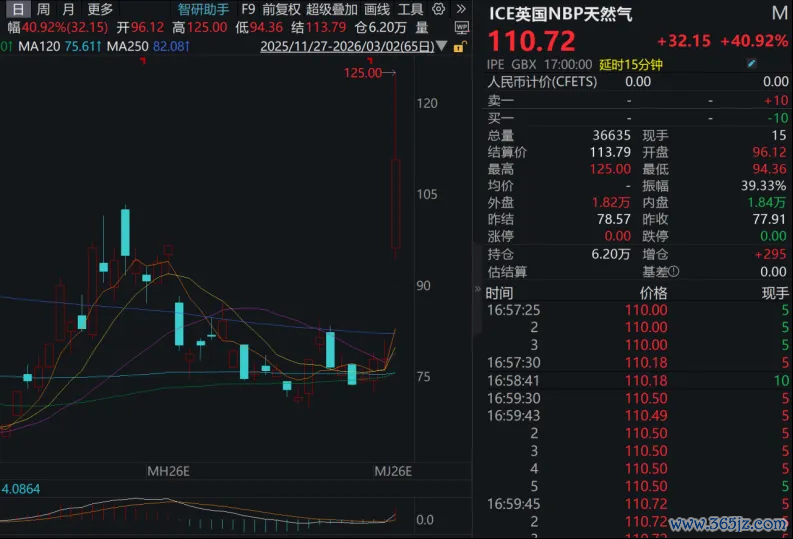Screen dimensions: 793x539
Task: Click the double-chevron toolbar overflow icon
Action: coord(460,9)
